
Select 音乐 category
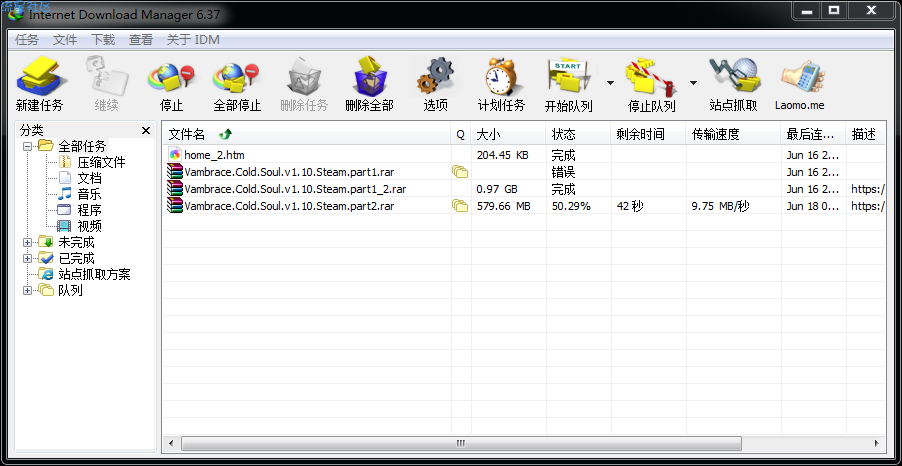(x=90, y=194)
